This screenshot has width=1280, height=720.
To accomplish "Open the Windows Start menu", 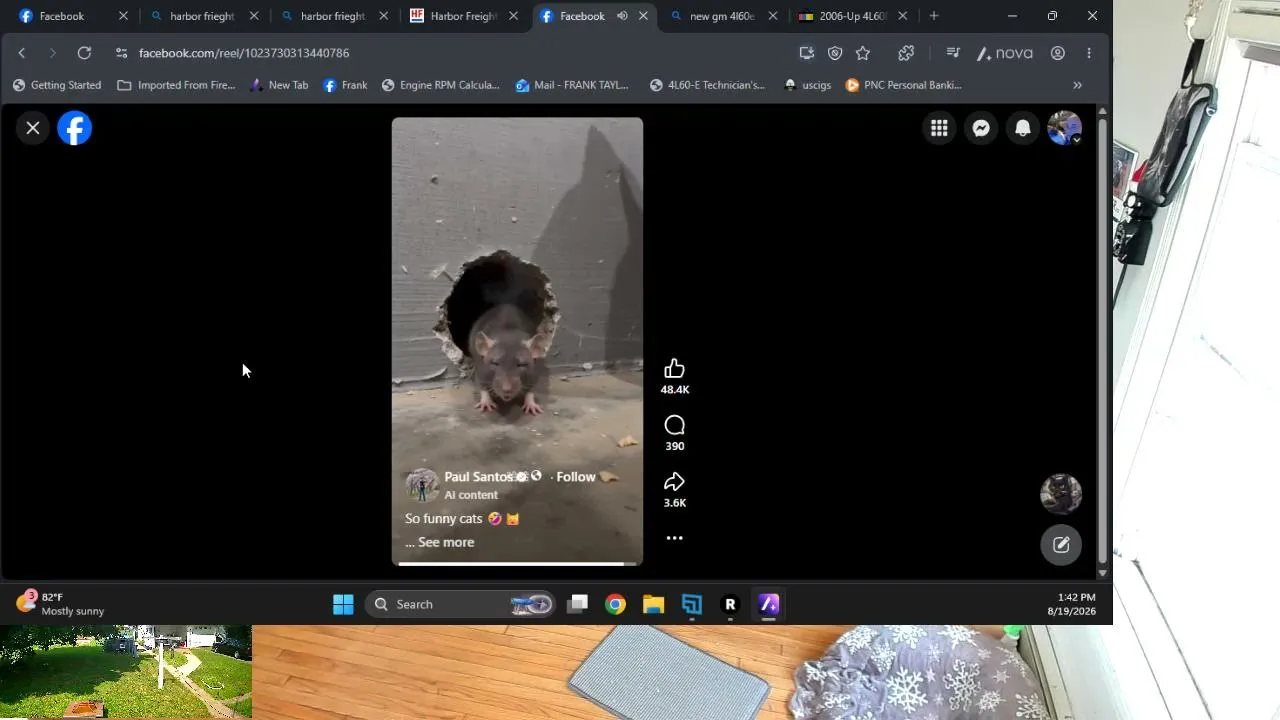I will click(x=343, y=604).
